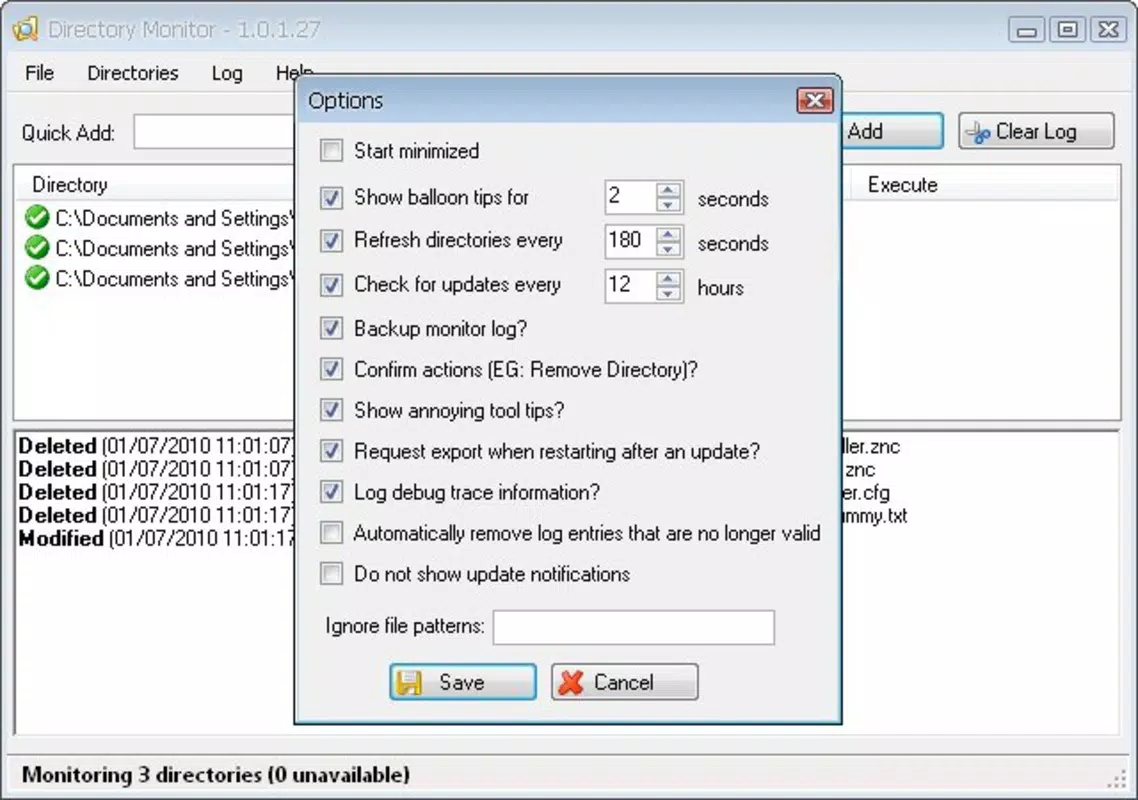Viewport: 1138px width, 800px height.
Task: Click the green check icon of third directory
Action: tap(36, 278)
